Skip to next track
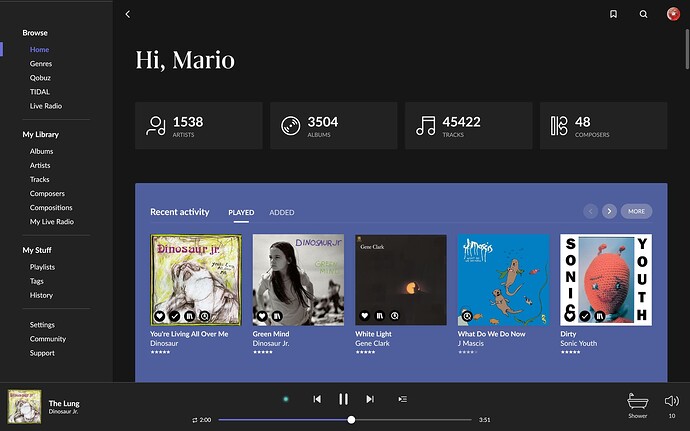The height and width of the screenshot is (431, 690). [370, 399]
